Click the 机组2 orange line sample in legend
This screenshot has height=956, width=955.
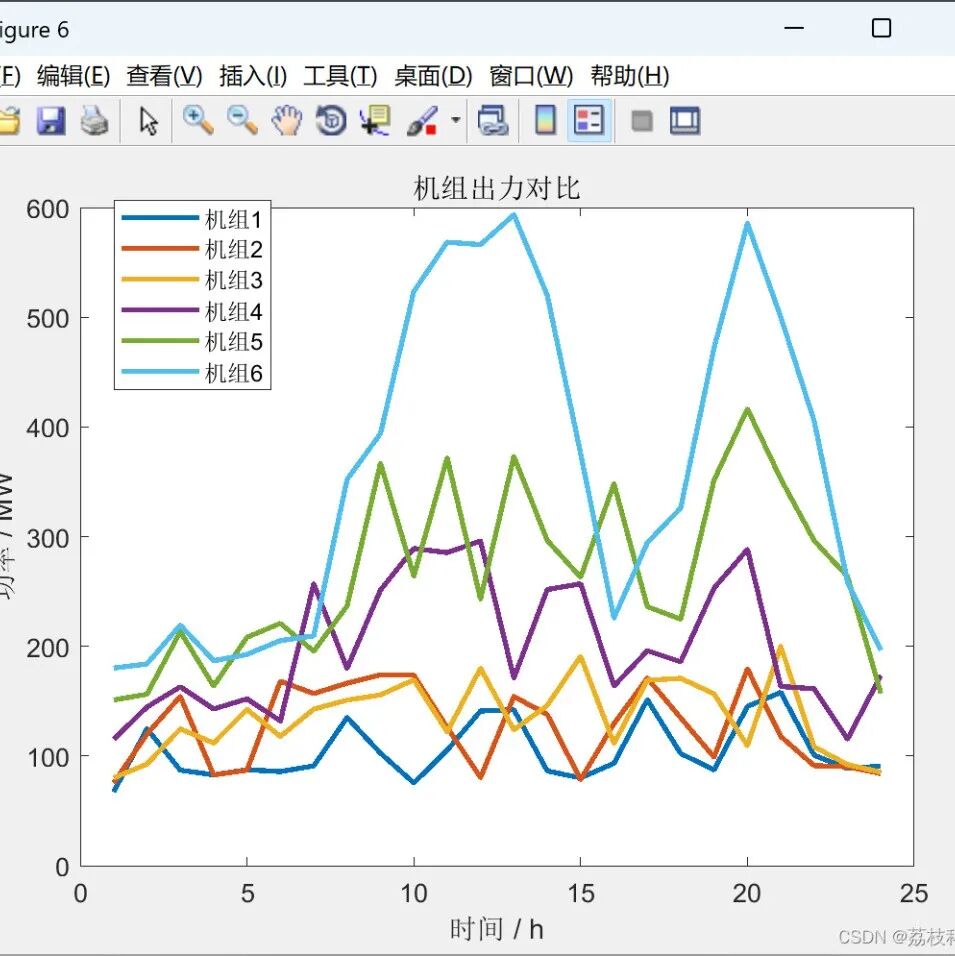pos(160,248)
